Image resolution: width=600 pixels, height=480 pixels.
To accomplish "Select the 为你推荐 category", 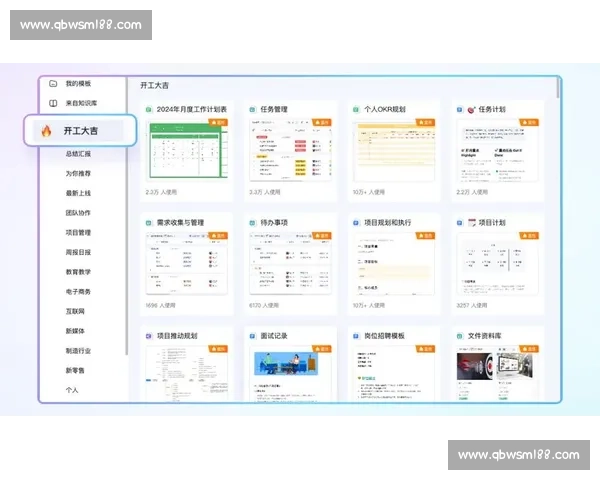I will pos(78,173).
